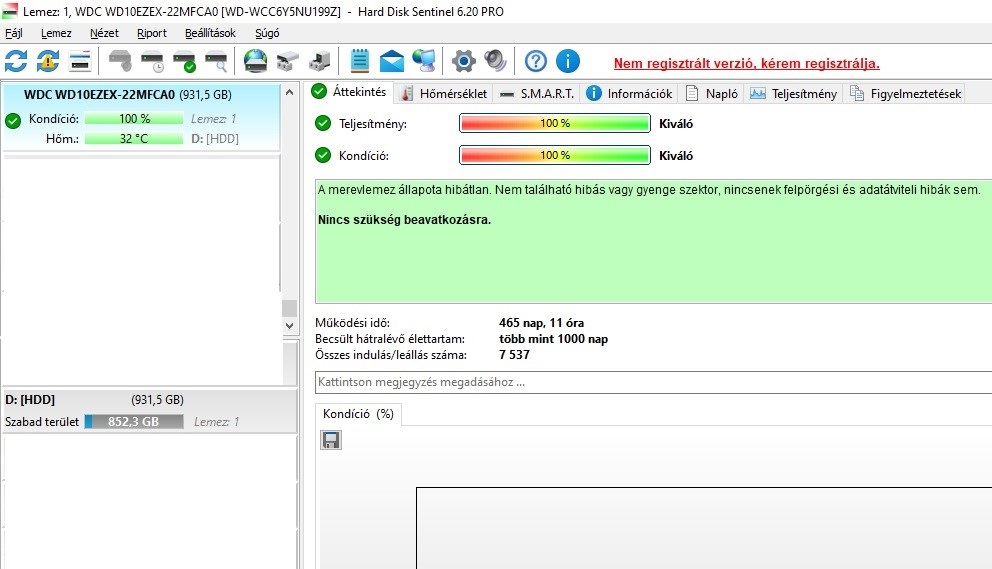992x569 pixels.
Task: Click the green check icon in disk list
Action: [x=13, y=120]
